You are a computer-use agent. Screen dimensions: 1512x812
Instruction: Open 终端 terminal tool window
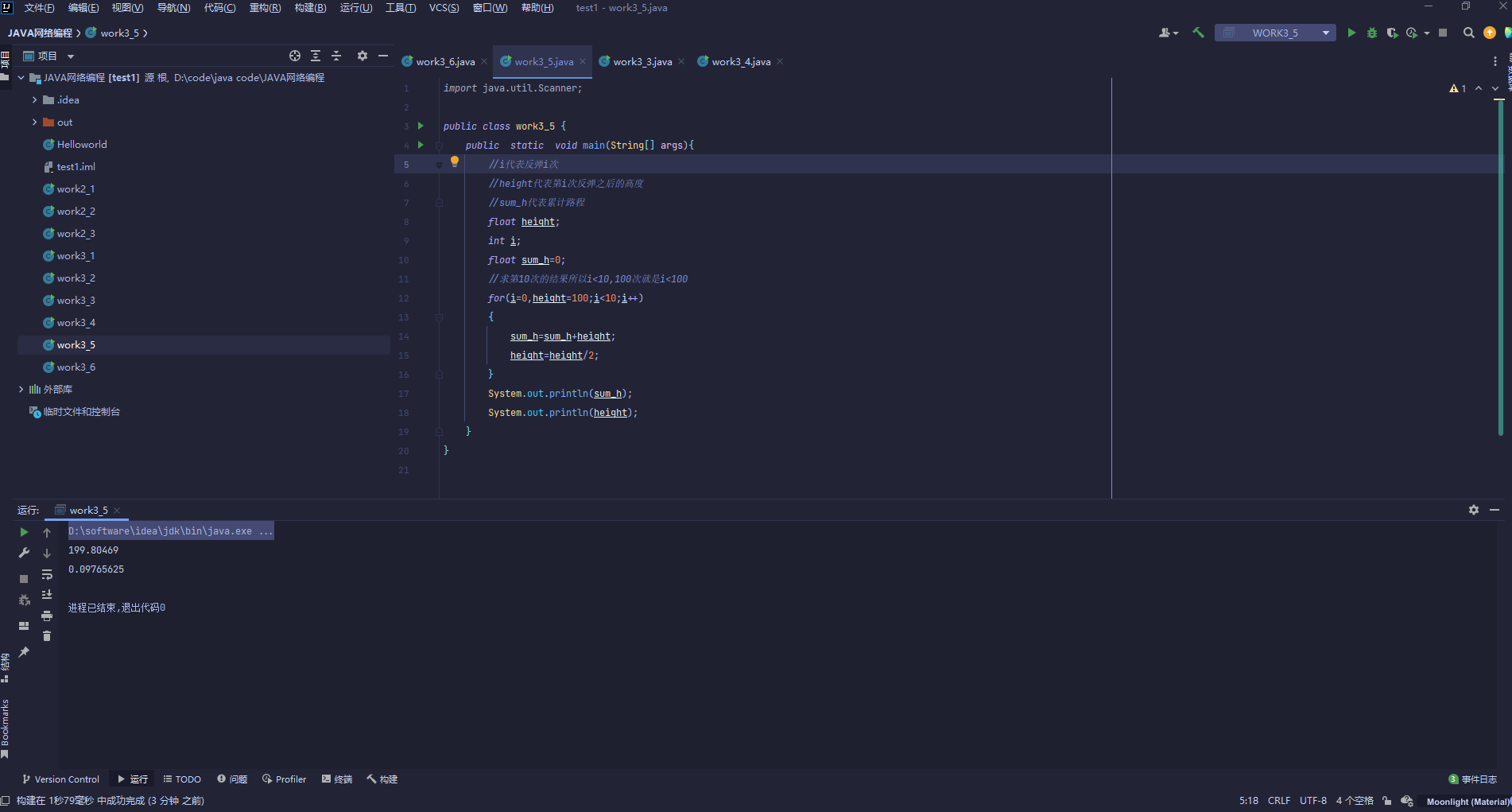pyautogui.click(x=337, y=779)
